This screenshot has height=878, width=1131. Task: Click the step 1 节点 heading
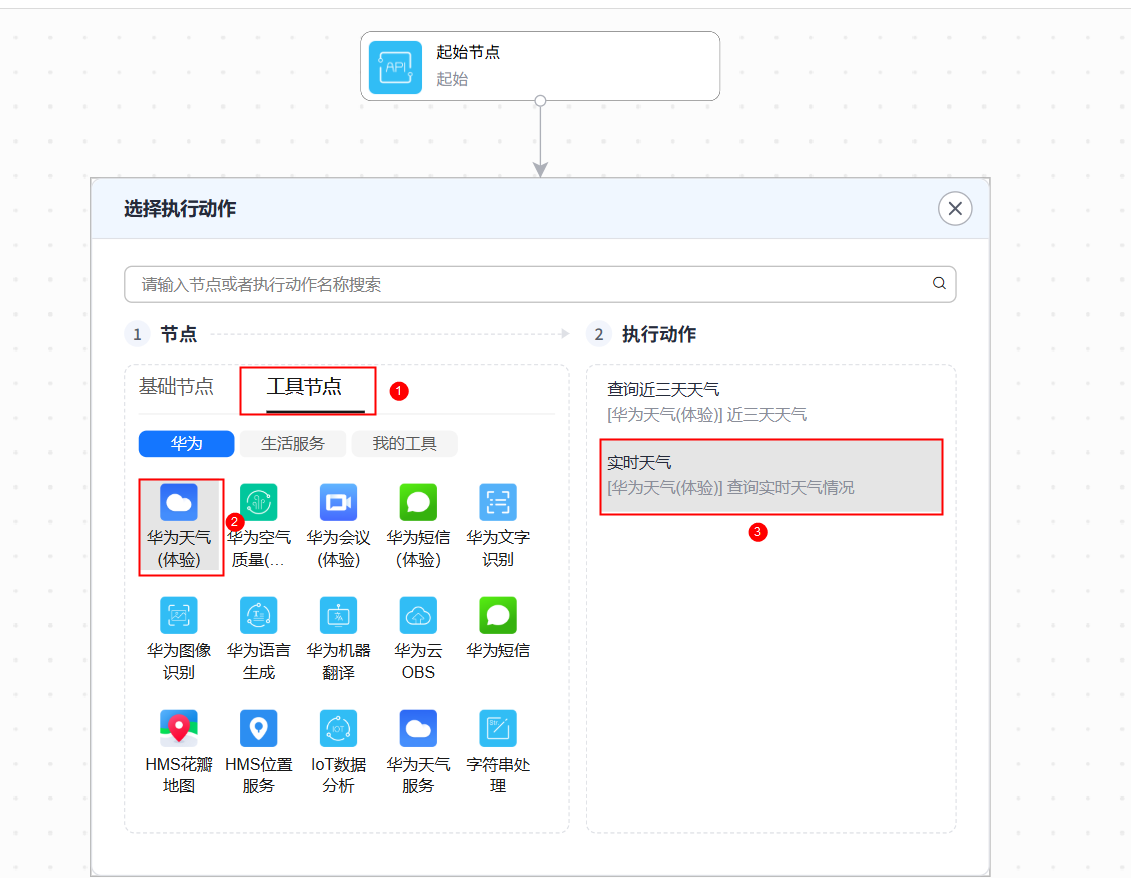pos(179,334)
